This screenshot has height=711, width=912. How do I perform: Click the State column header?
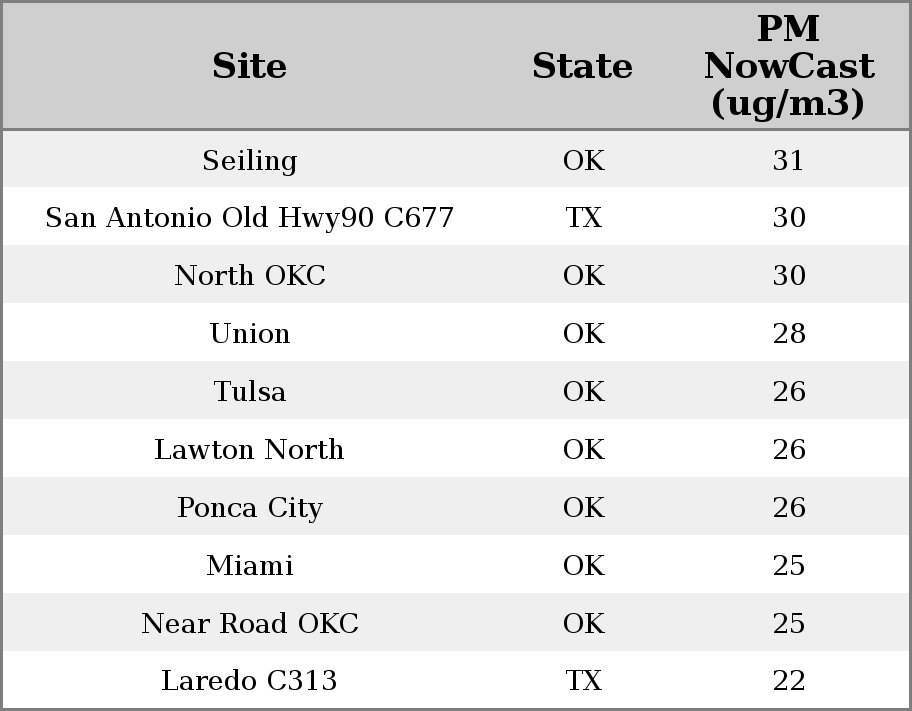582,66
